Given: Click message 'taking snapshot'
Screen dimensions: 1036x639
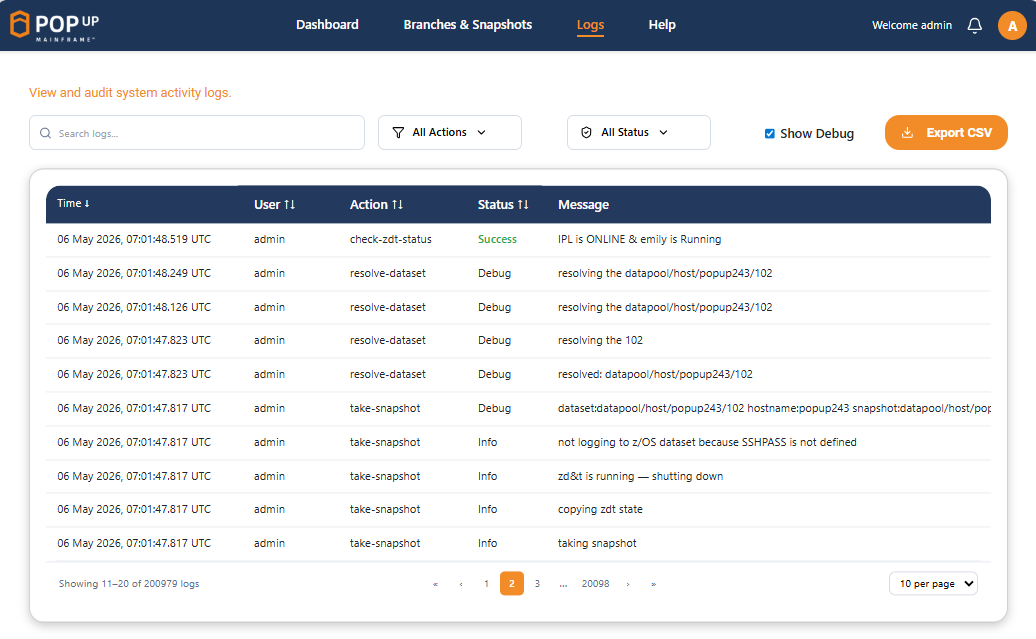Looking at the screenshot, I should (597, 543).
